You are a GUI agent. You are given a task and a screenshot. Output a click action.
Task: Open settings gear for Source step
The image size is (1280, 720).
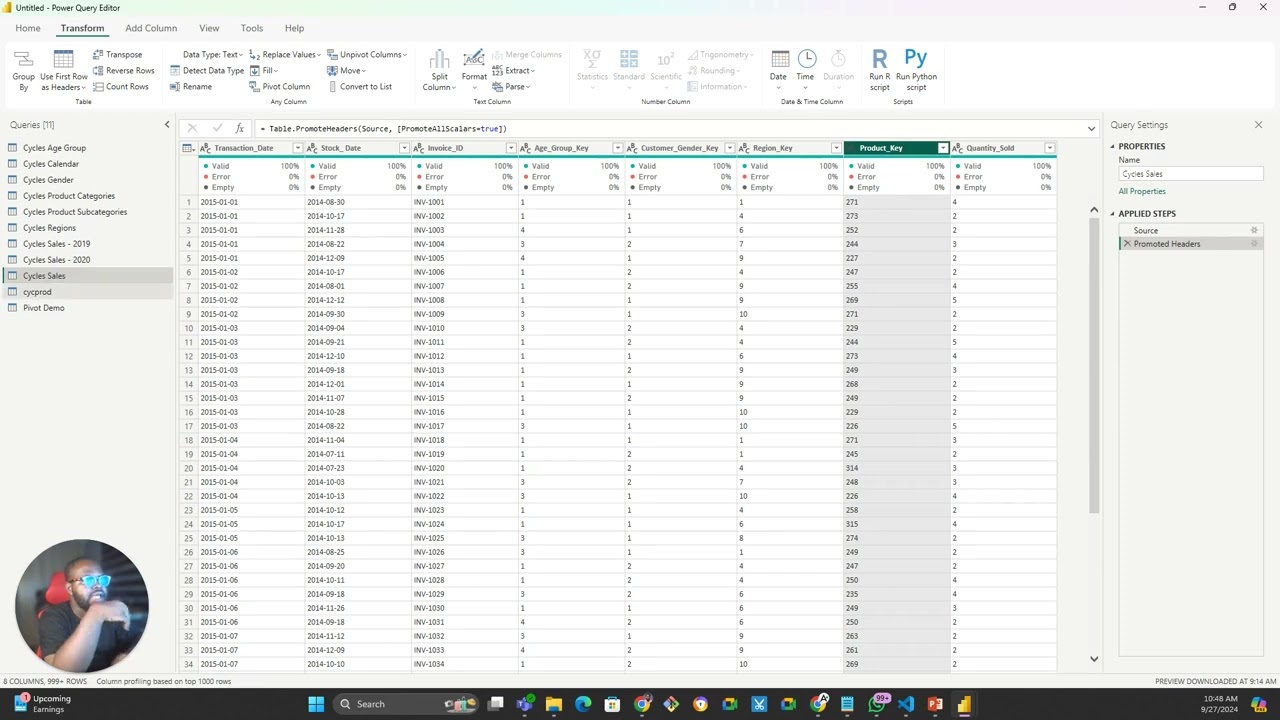point(1254,230)
